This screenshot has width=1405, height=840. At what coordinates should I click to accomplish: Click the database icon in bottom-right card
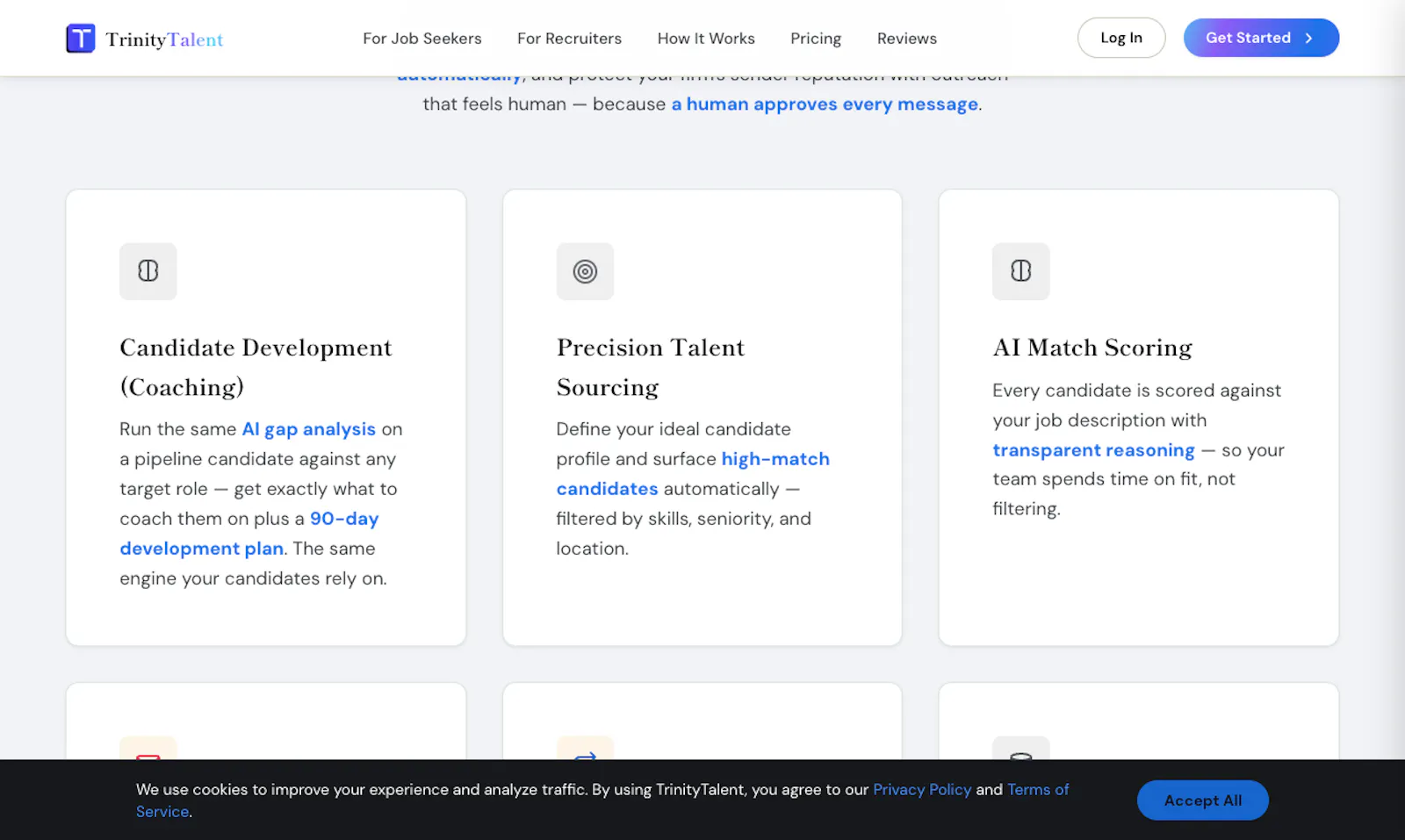pyautogui.click(x=1020, y=756)
